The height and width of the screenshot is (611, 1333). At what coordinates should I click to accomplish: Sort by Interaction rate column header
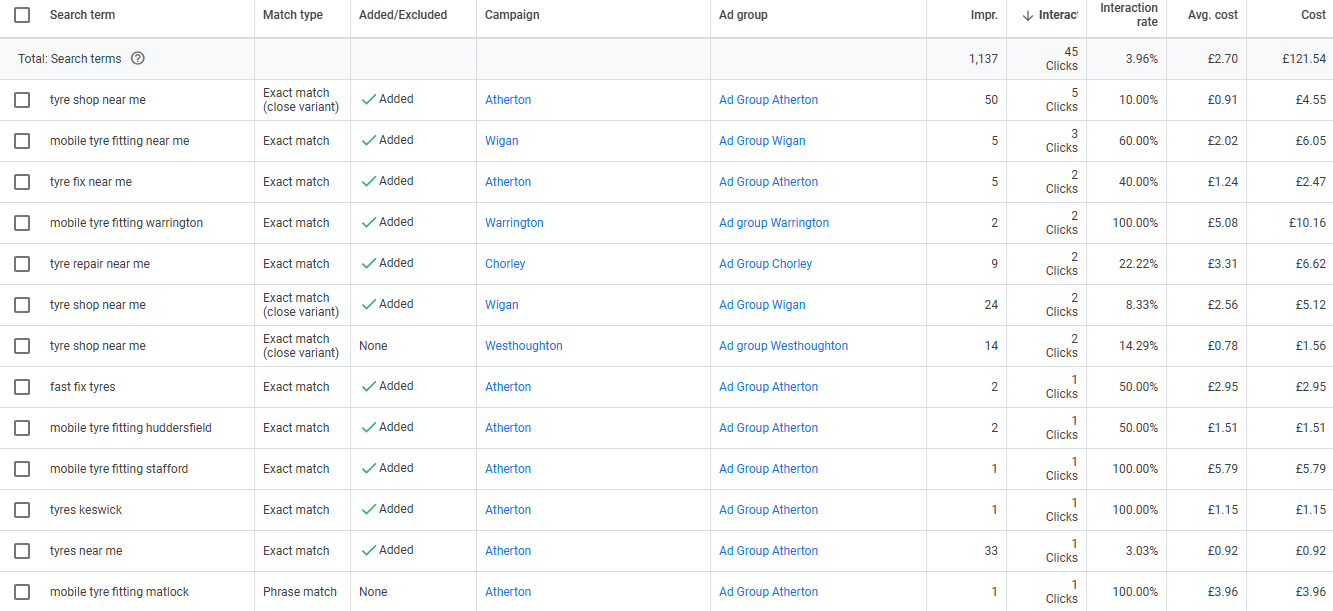point(1129,15)
